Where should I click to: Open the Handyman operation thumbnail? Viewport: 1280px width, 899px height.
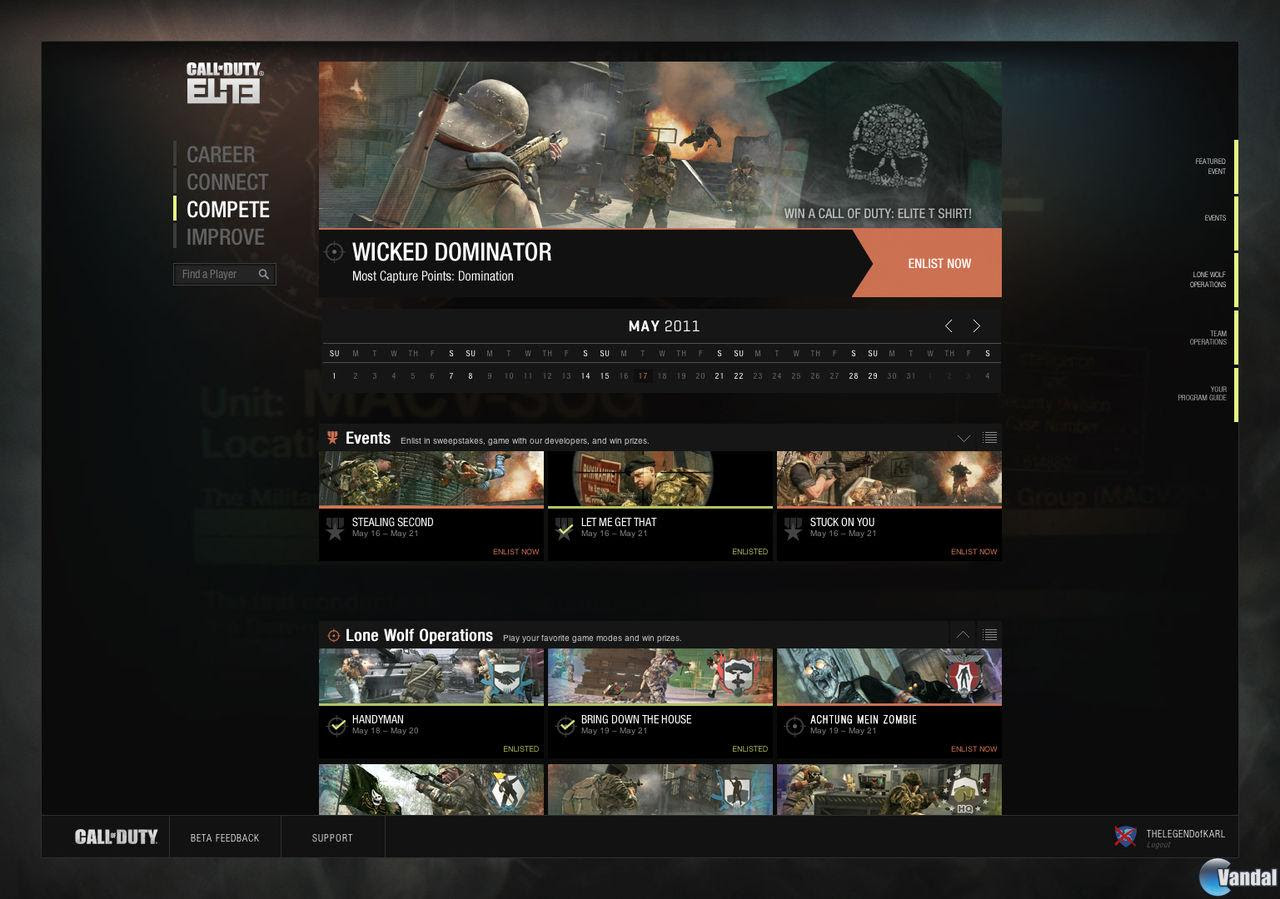point(432,677)
